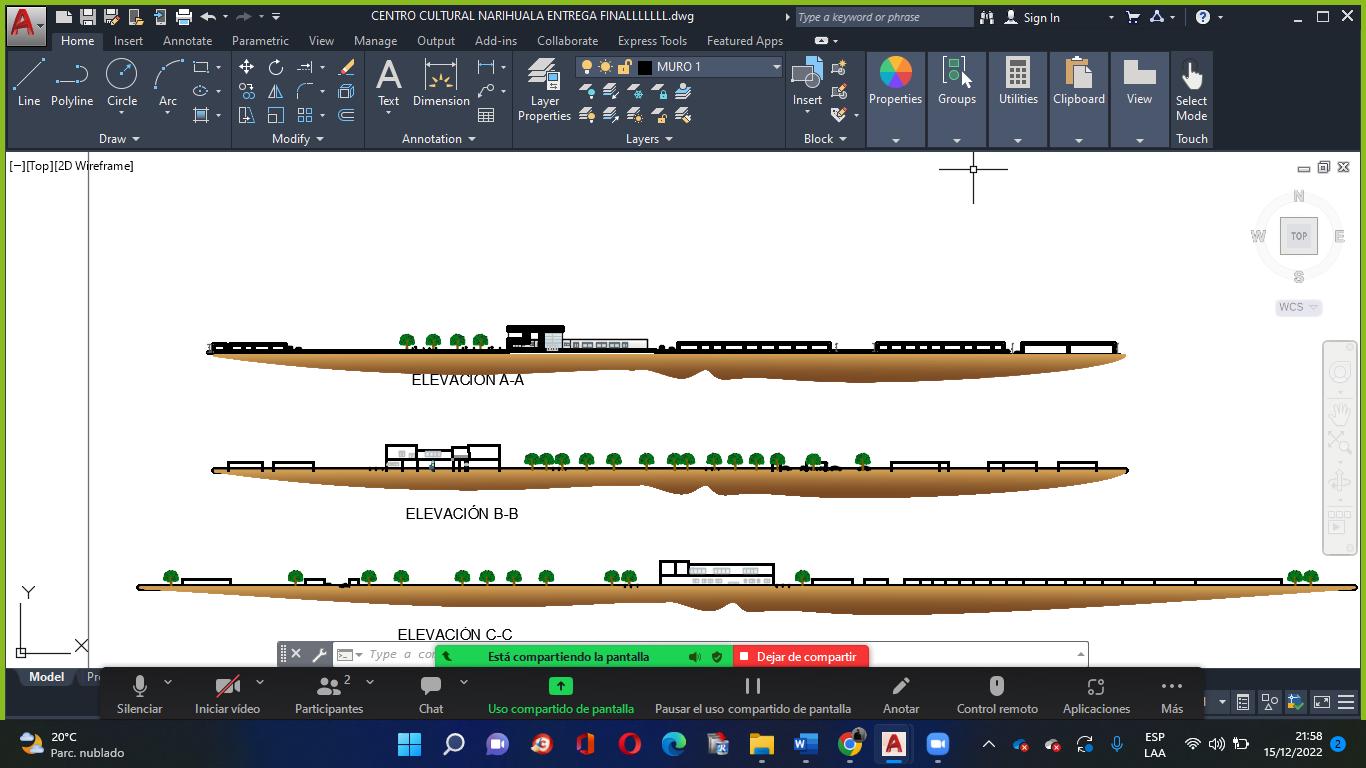The height and width of the screenshot is (768, 1366).
Task: Switch to the Annotate ribbon tab
Action: (x=187, y=41)
